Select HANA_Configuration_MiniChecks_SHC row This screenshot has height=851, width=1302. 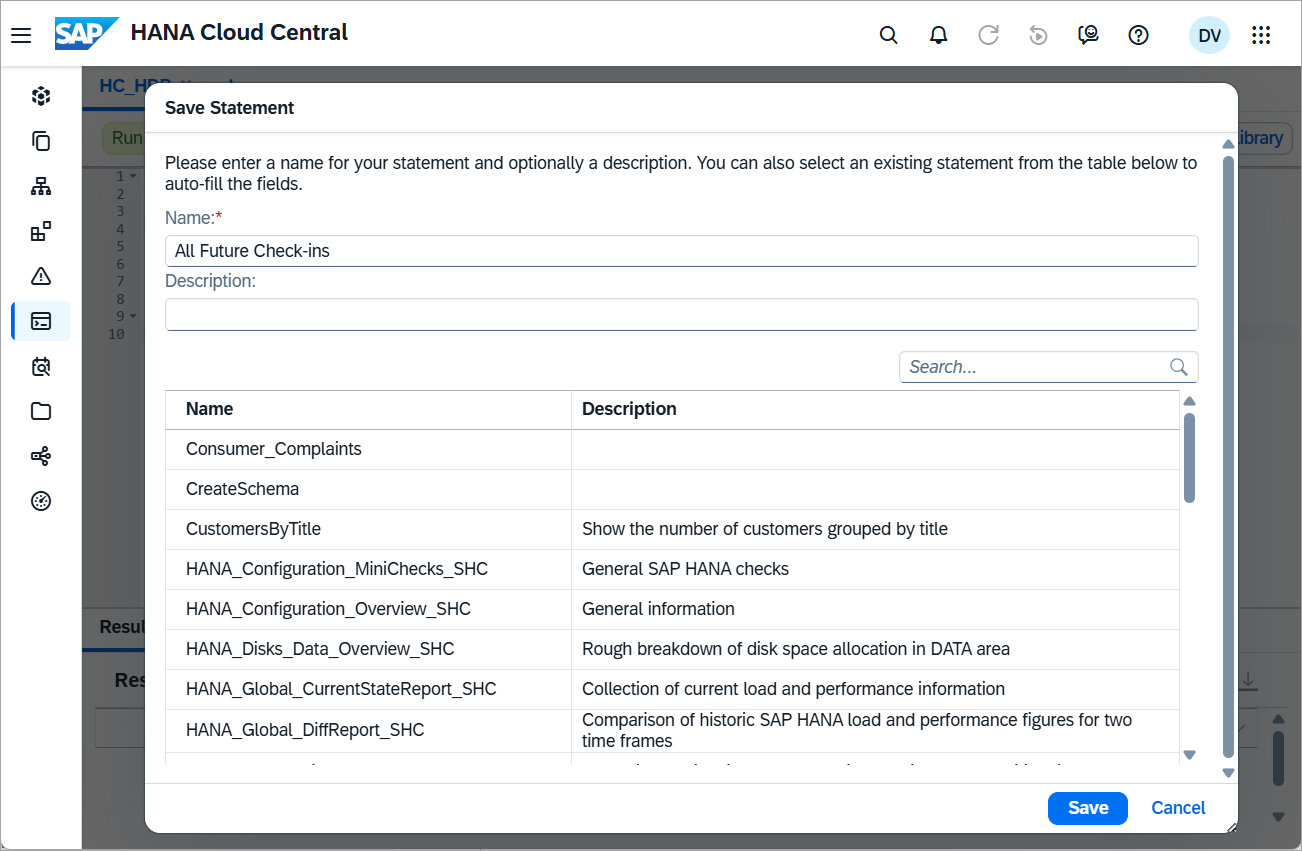(x=672, y=569)
